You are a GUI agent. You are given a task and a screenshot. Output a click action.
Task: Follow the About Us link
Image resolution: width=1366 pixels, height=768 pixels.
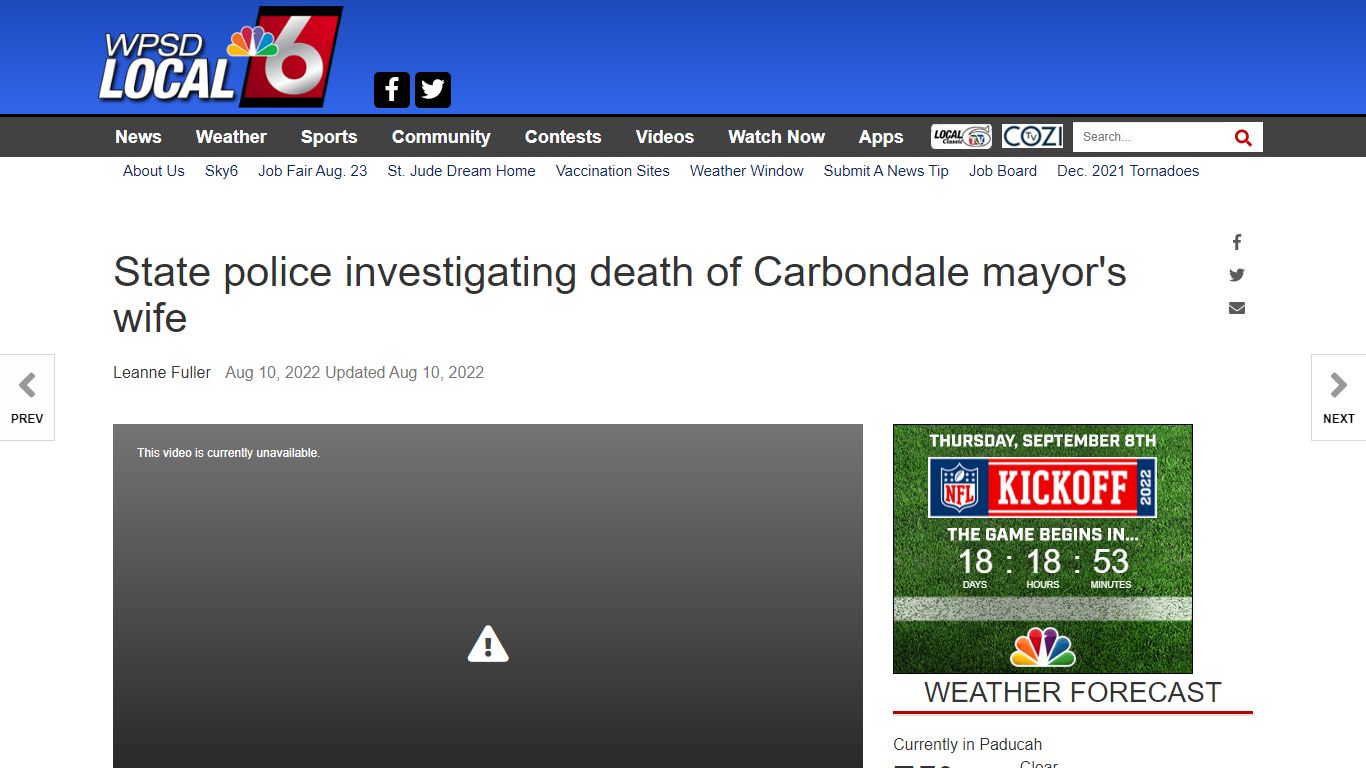pos(154,171)
